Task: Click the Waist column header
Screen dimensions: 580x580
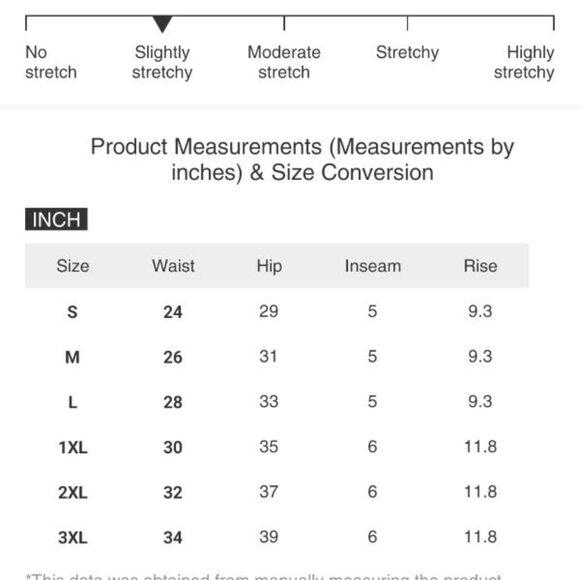Action: tap(173, 266)
